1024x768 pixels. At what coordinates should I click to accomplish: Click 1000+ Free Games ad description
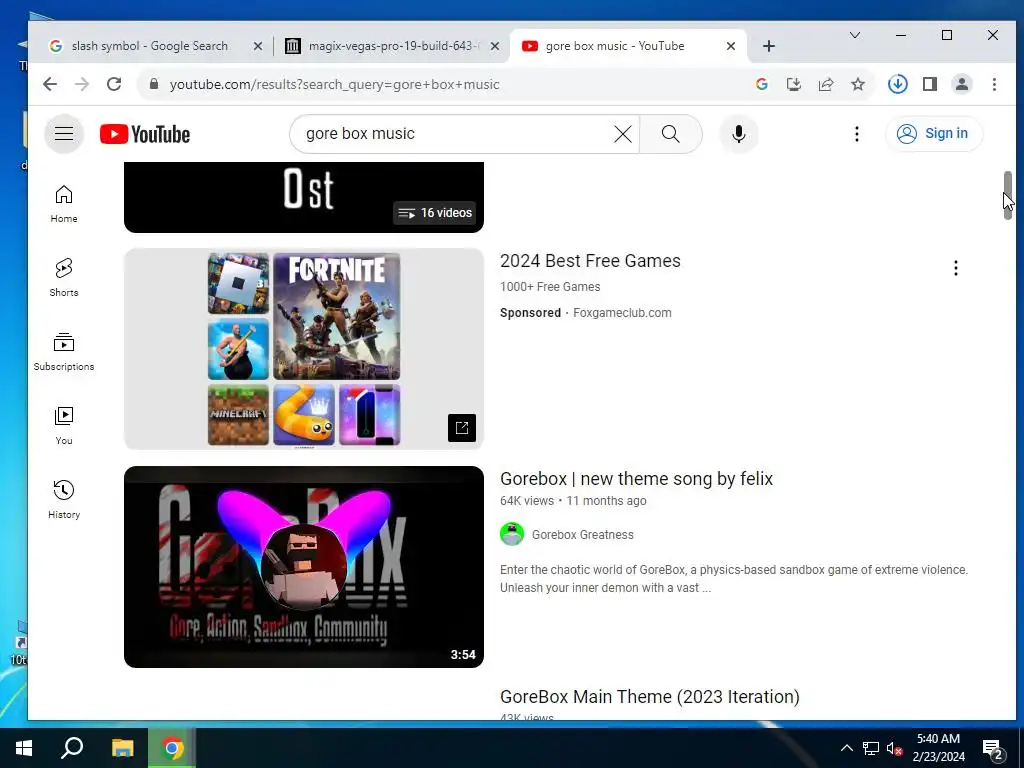[x=550, y=287]
